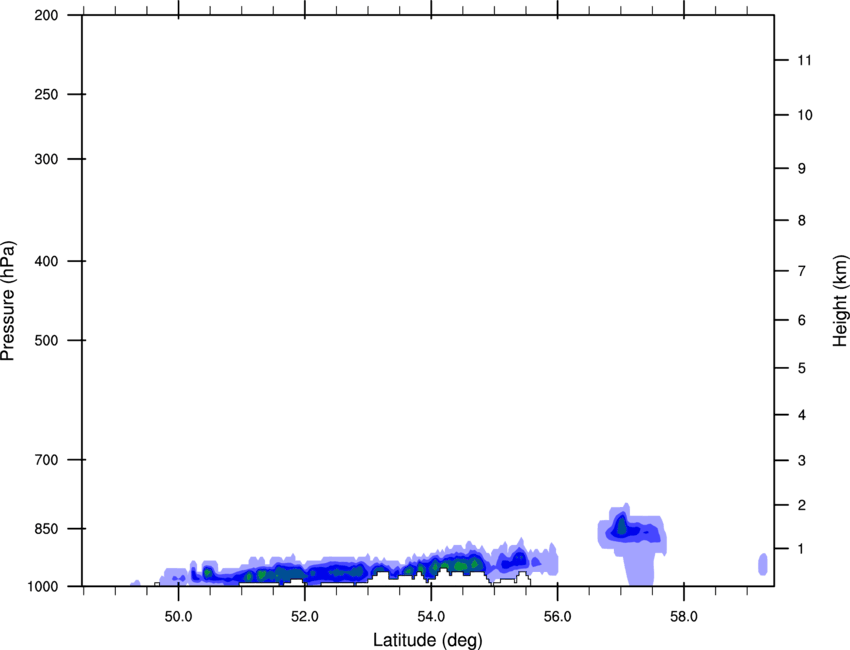The width and height of the screenshot is (850, 650).
Task: Click the 'Pressure (hPa)' axis title
Action: click(8, 301)
